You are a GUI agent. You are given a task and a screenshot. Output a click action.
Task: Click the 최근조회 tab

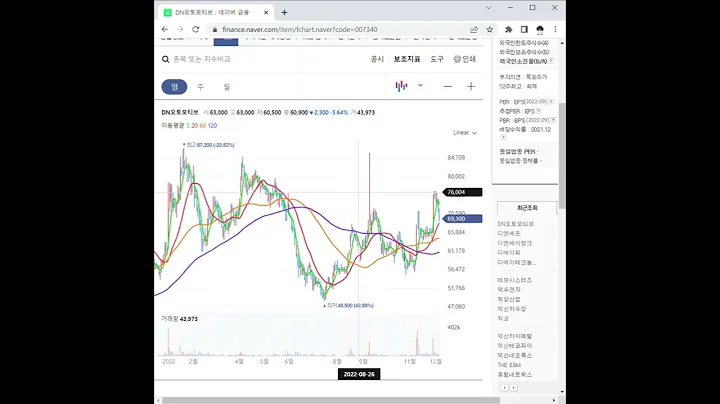click(527, 208)
